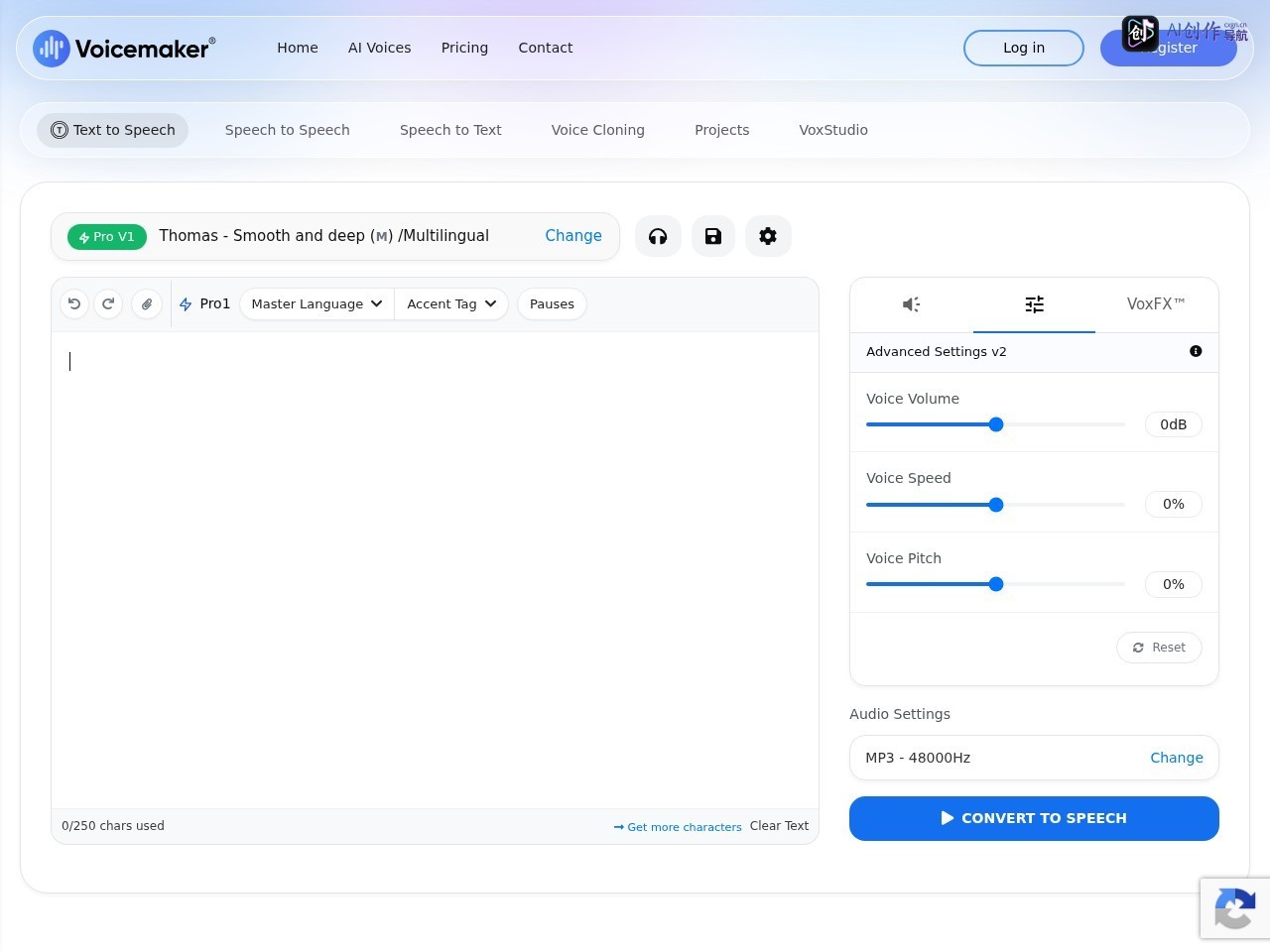
Task: Switch to the VoxFX tab
Action: pos(1156,304)
